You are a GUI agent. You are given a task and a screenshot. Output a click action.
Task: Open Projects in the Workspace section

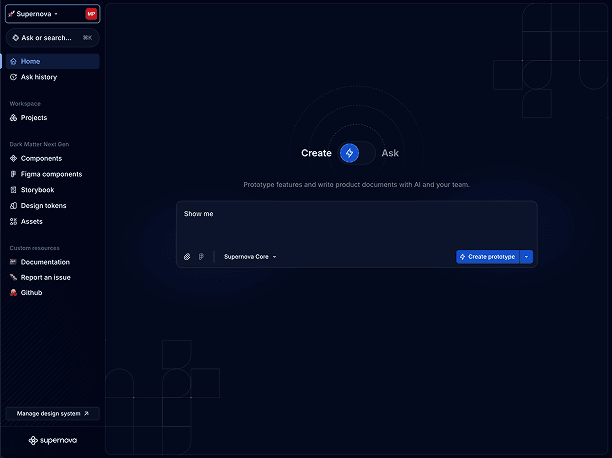click(33, 118)
